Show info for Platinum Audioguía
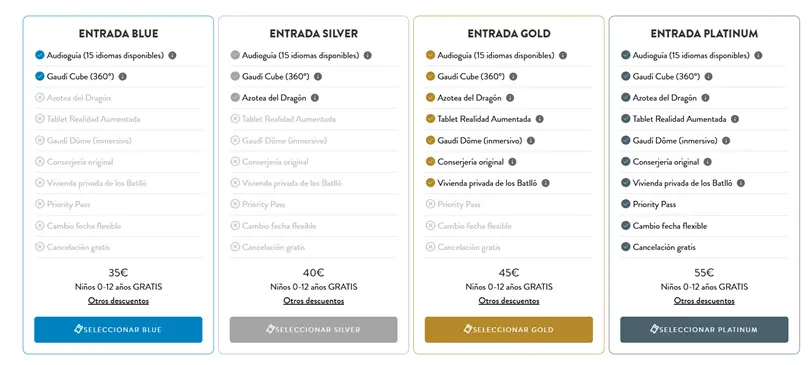812x365 pixels. 758,55
